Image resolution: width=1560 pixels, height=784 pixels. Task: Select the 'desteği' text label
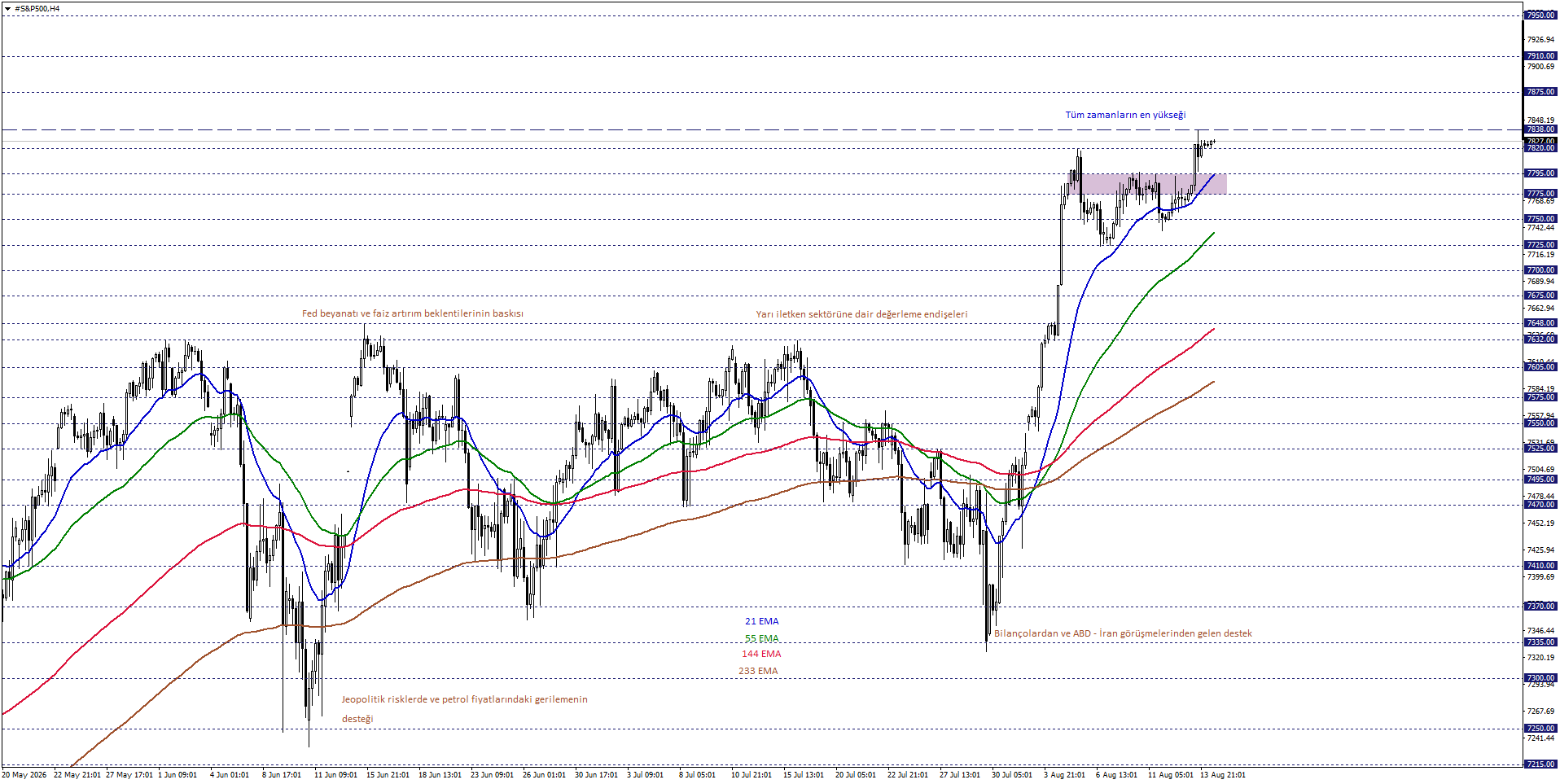357,719
